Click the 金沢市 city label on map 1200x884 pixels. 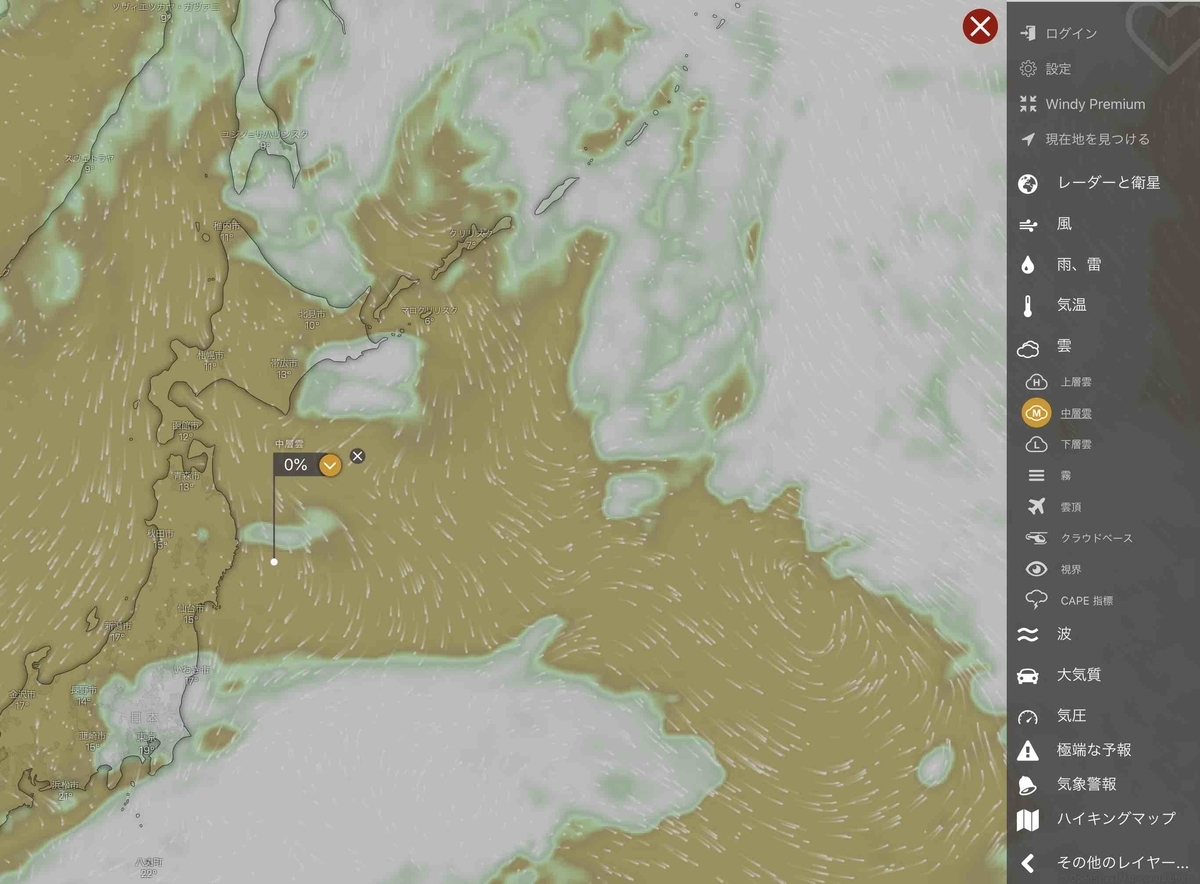20,693
